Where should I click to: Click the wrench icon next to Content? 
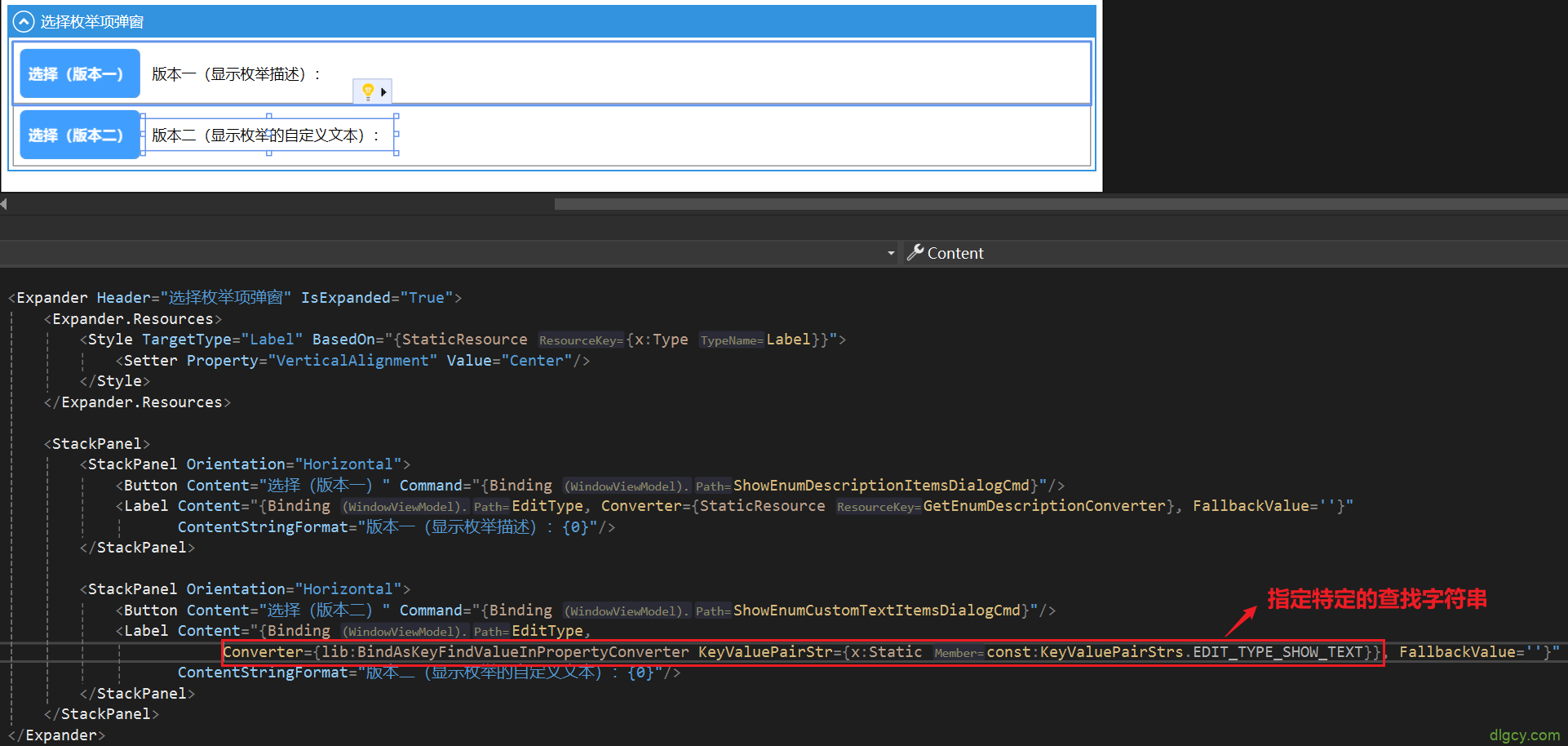tap(915, 253)
